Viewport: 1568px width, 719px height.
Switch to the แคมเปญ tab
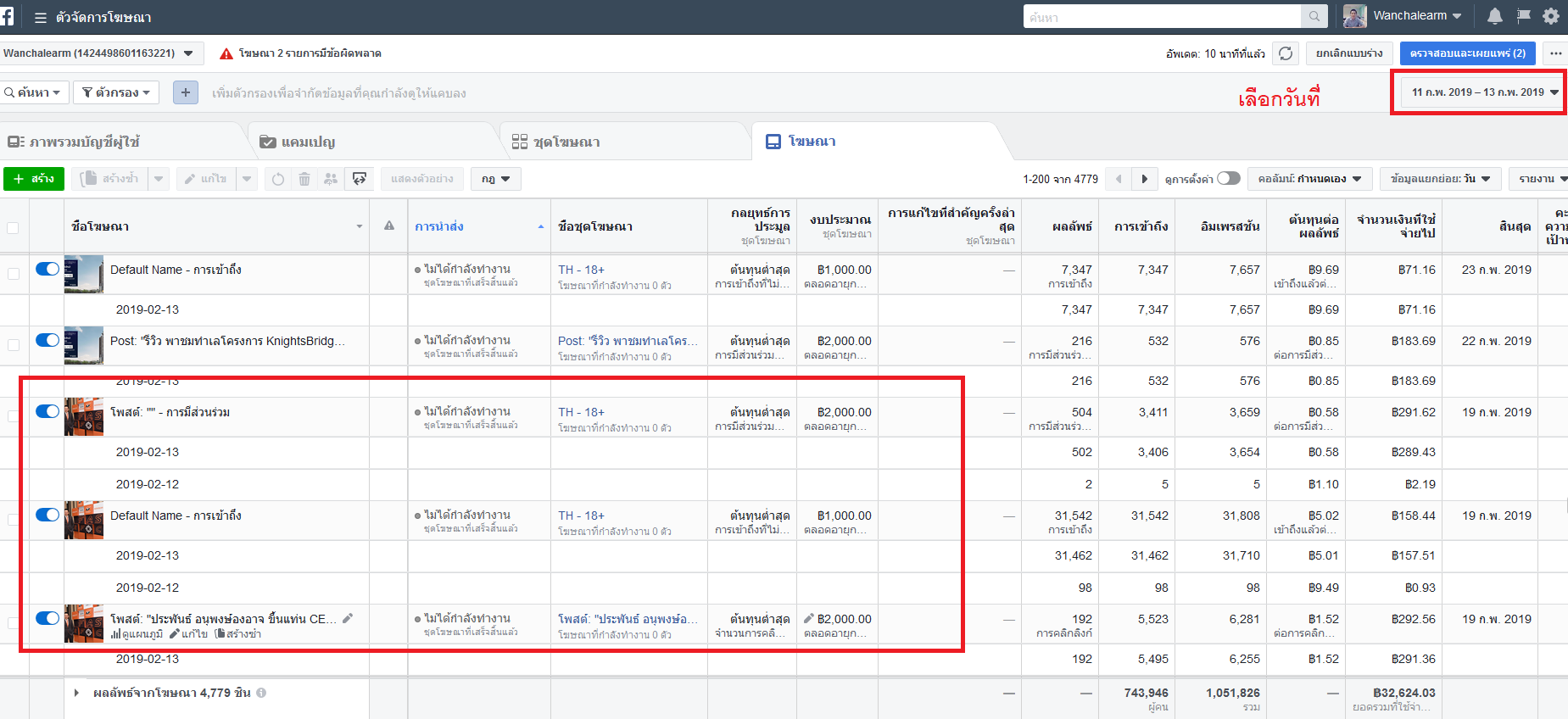pyautogui.click(x=298, y=142)
